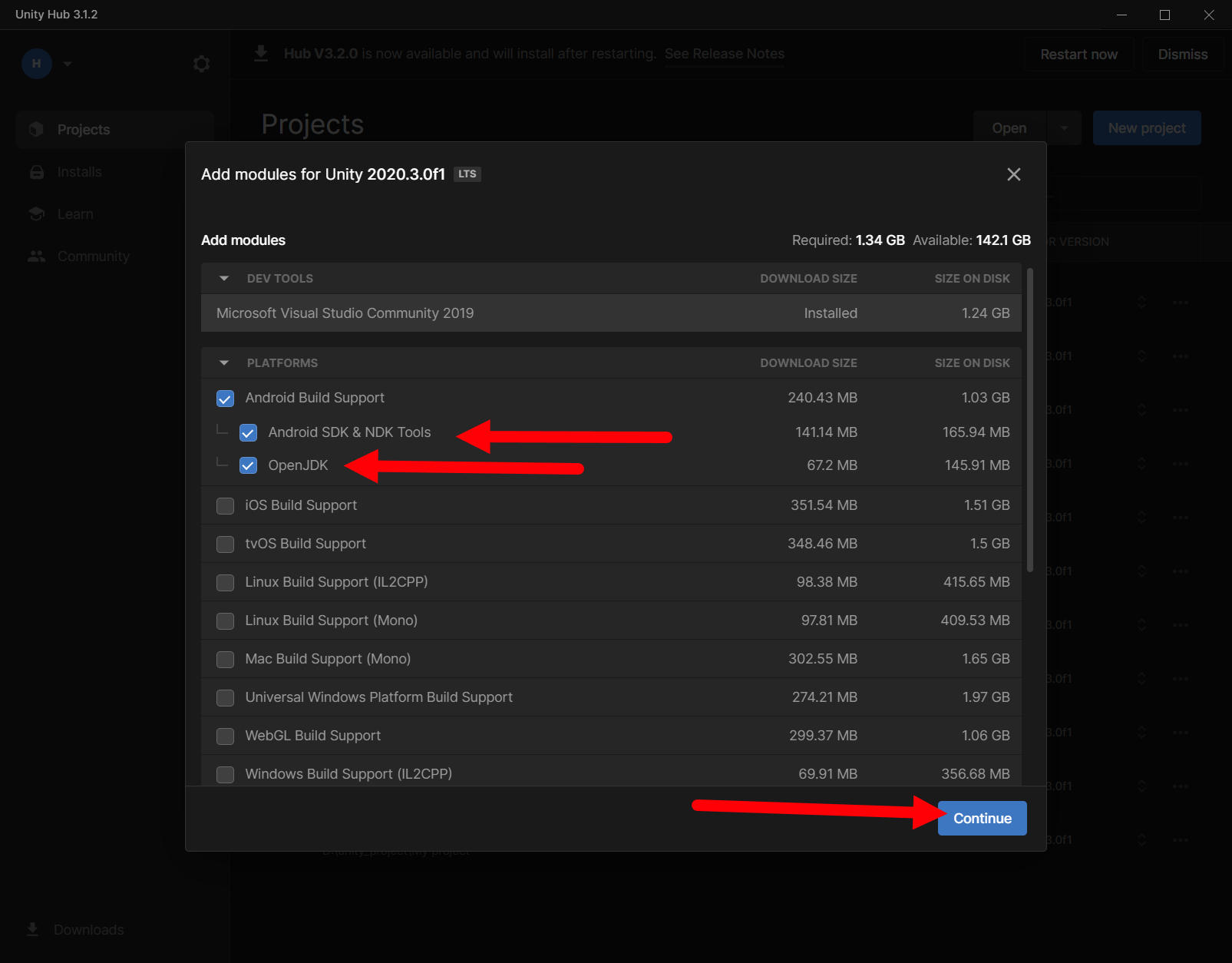1232x963 pixels.
Task: Enable iOS Build Support checkbox
Action: click(x=225, y=506)
